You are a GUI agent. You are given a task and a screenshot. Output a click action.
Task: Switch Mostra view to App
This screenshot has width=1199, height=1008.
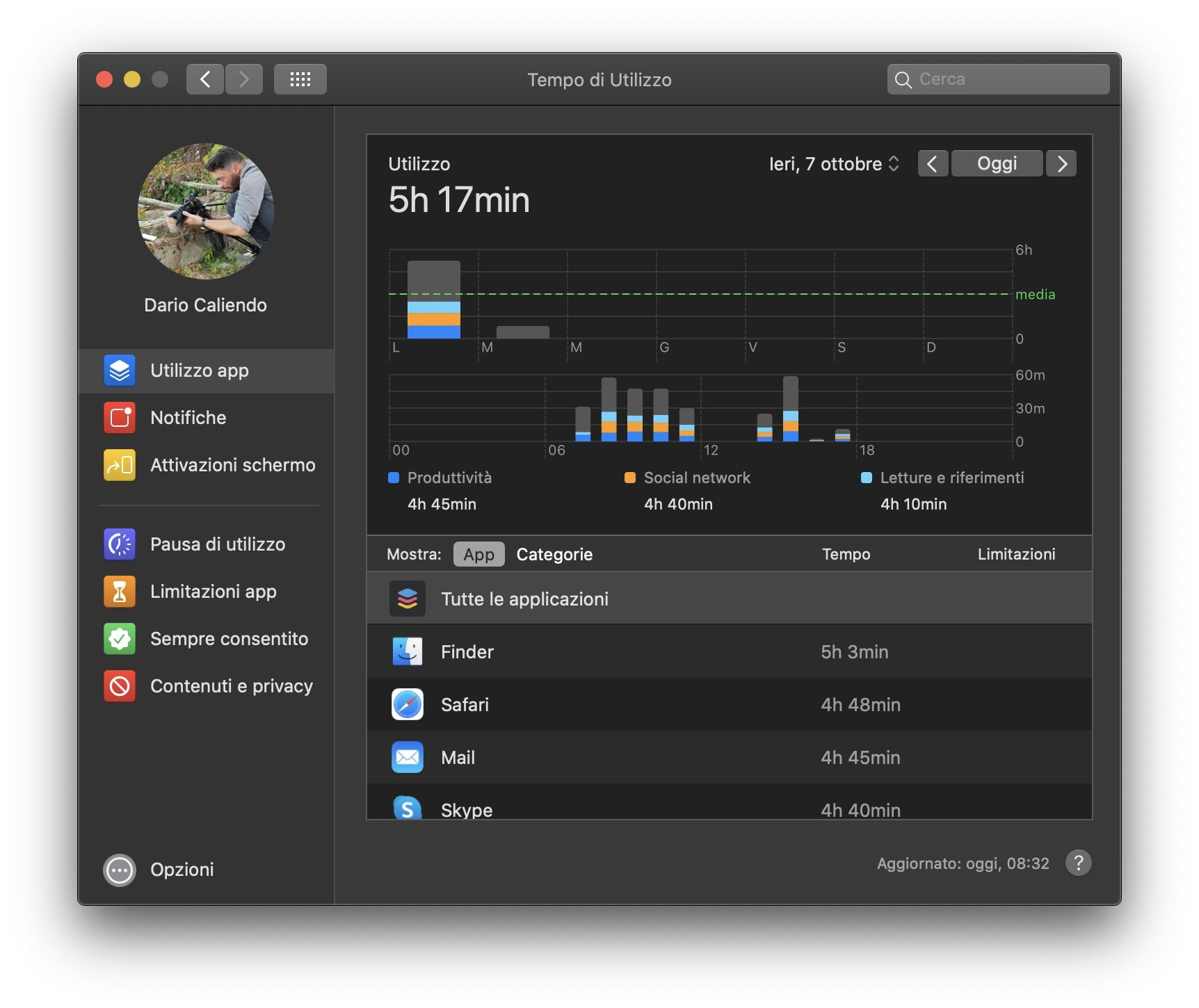479,554
